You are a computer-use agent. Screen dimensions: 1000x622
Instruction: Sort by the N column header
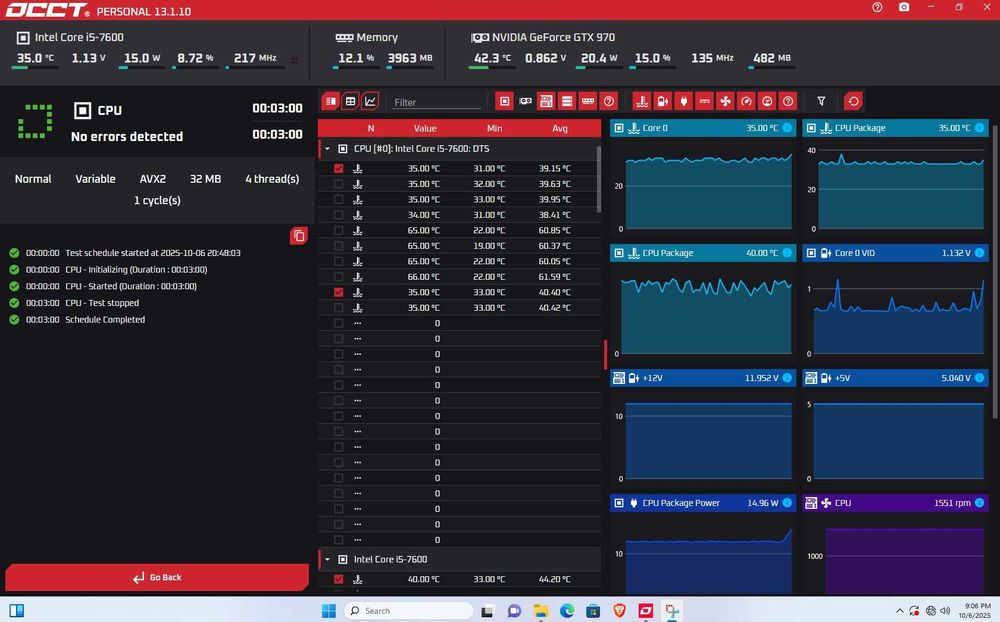pos(371,128)
